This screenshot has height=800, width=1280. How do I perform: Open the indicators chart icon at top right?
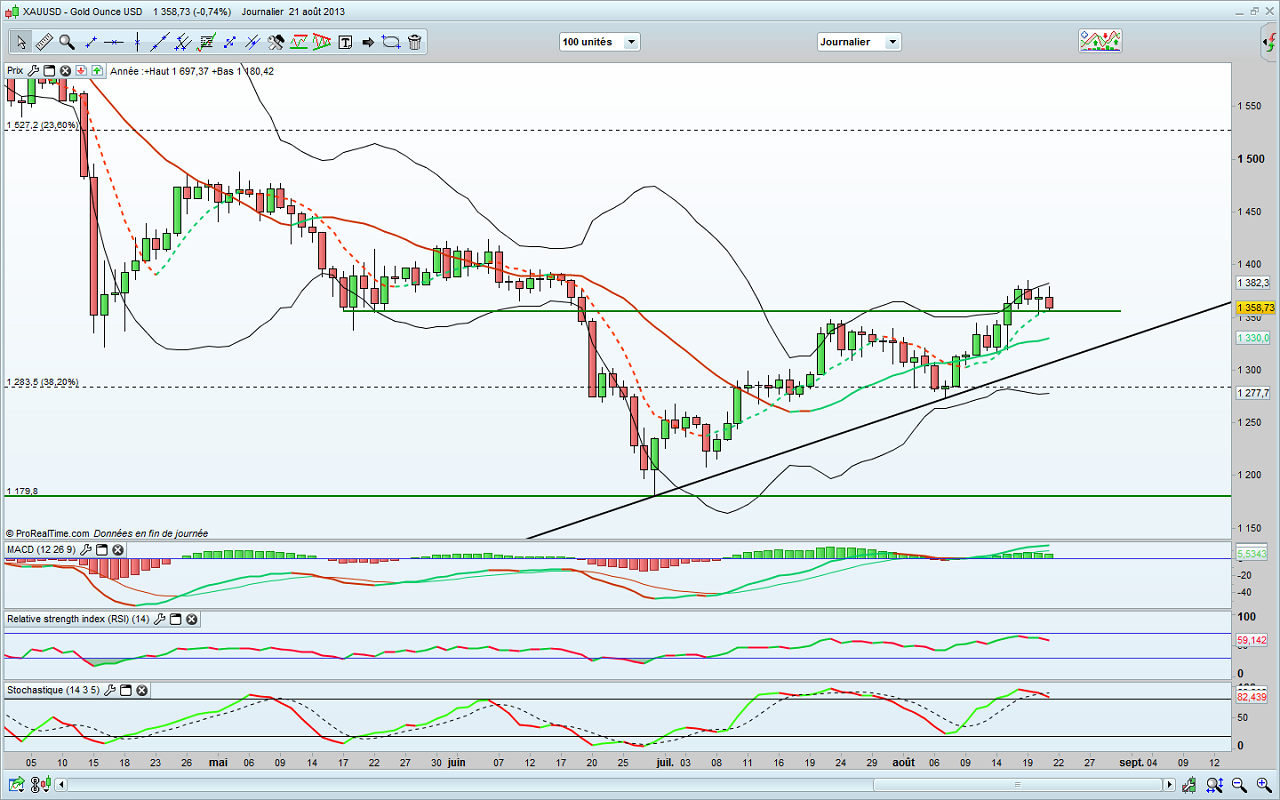(1099, 41)
